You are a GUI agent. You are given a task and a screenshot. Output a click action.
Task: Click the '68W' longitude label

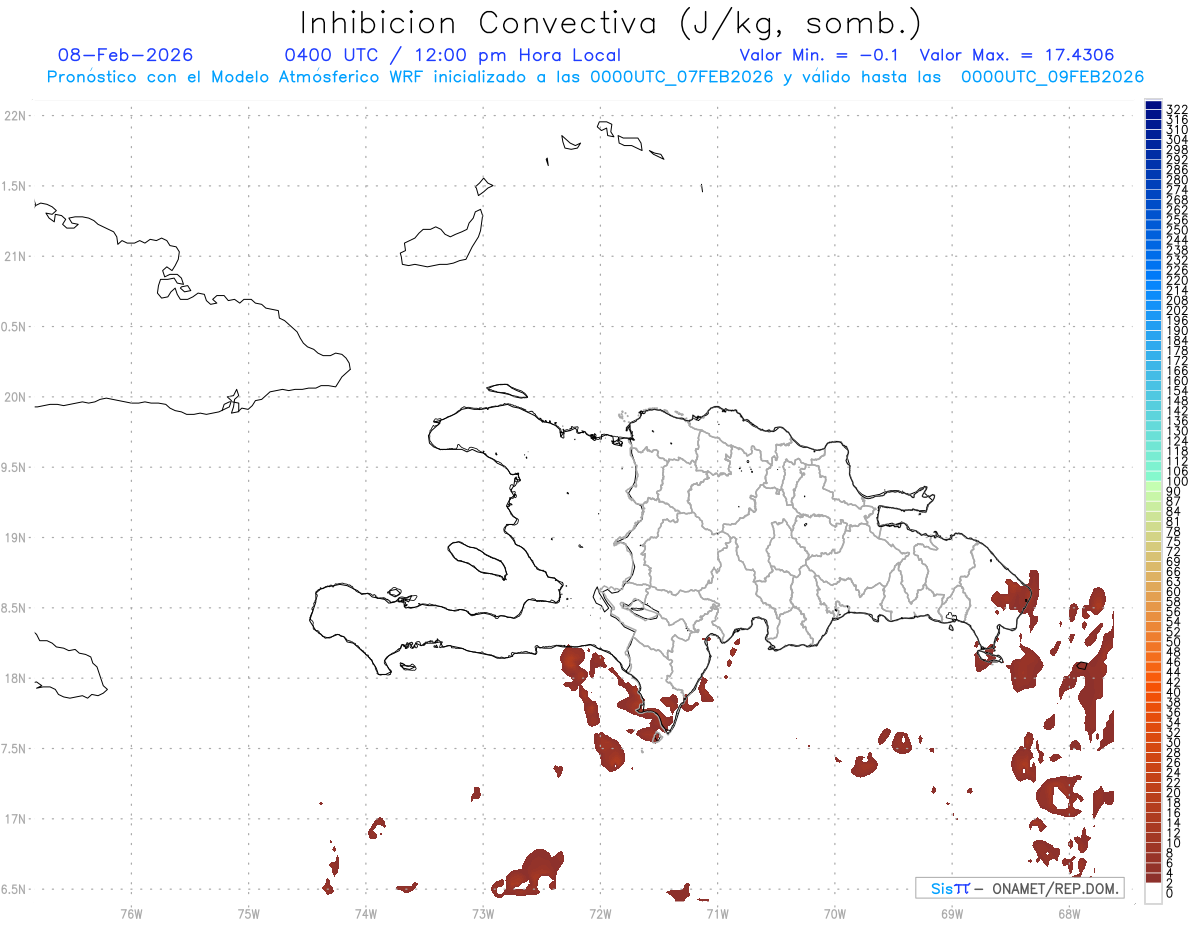(1068, 913)
